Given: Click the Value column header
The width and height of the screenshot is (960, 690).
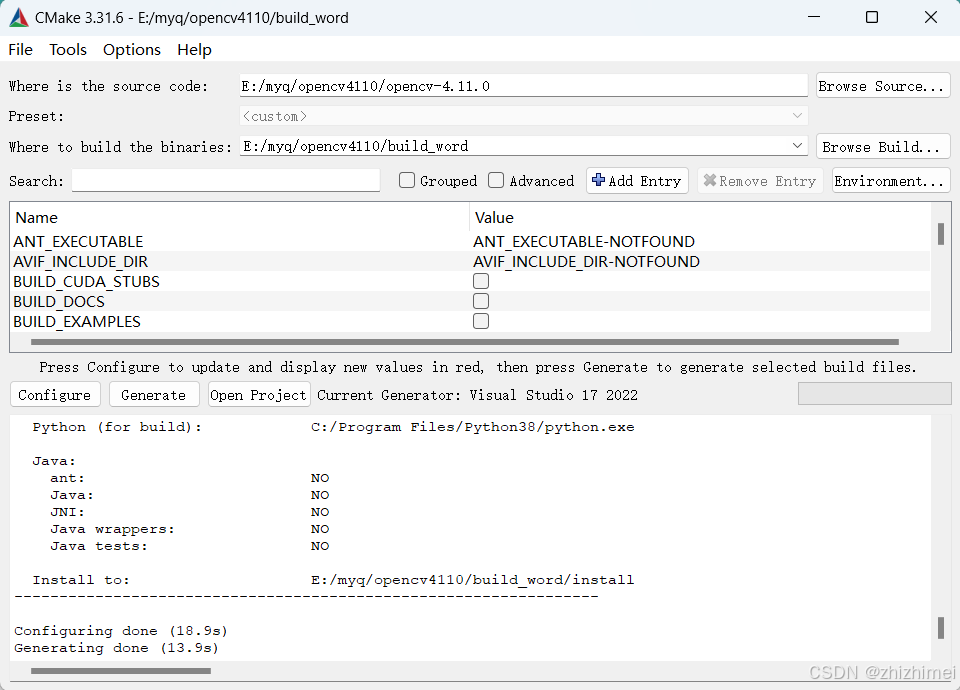Looking at the screenshot, I should tap(494, 217).
